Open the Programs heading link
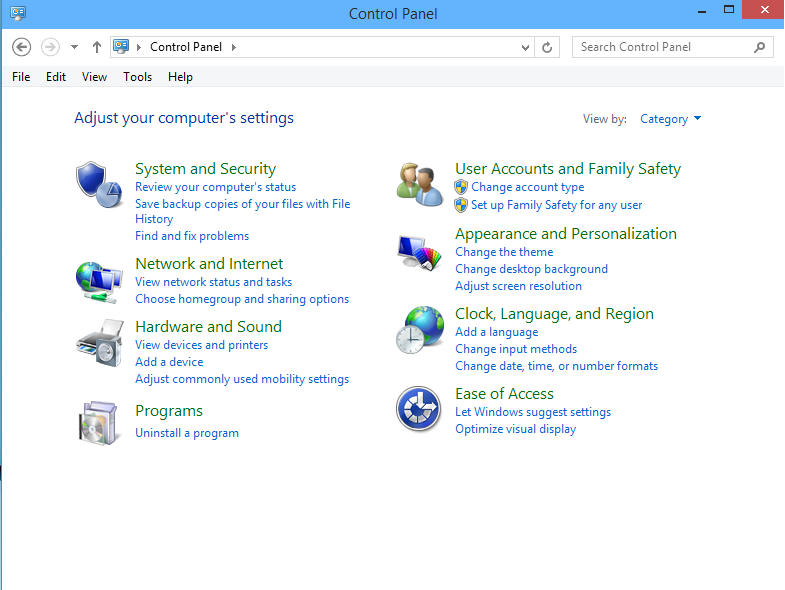This screenshot has width=785, height=590. 169,411
